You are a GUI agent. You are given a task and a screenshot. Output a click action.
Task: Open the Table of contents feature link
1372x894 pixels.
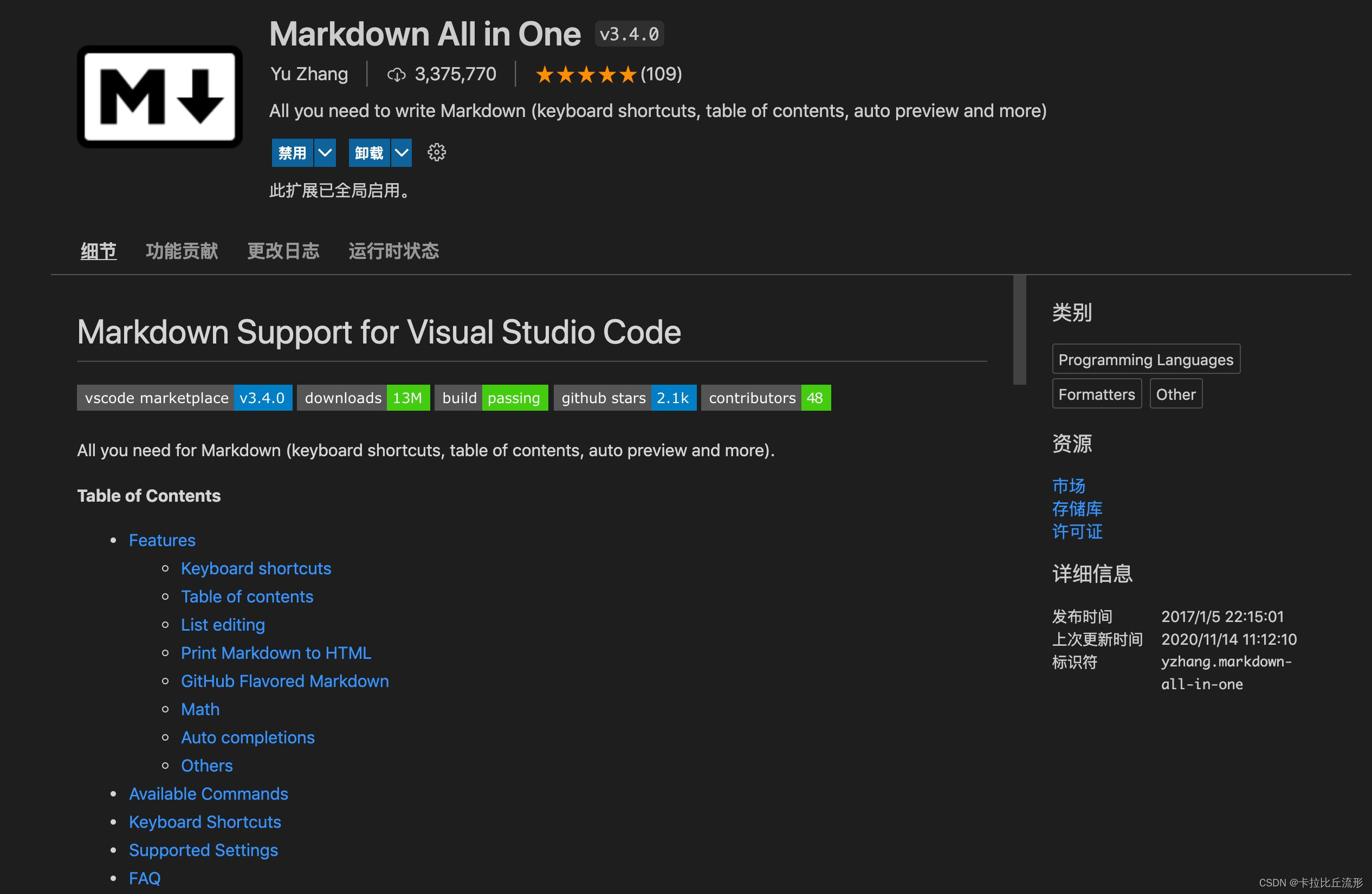click(x=247, y=596)
